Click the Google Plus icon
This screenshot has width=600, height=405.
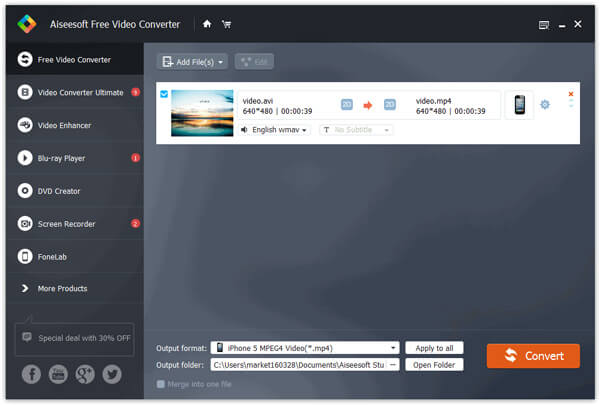coord(85,374)
